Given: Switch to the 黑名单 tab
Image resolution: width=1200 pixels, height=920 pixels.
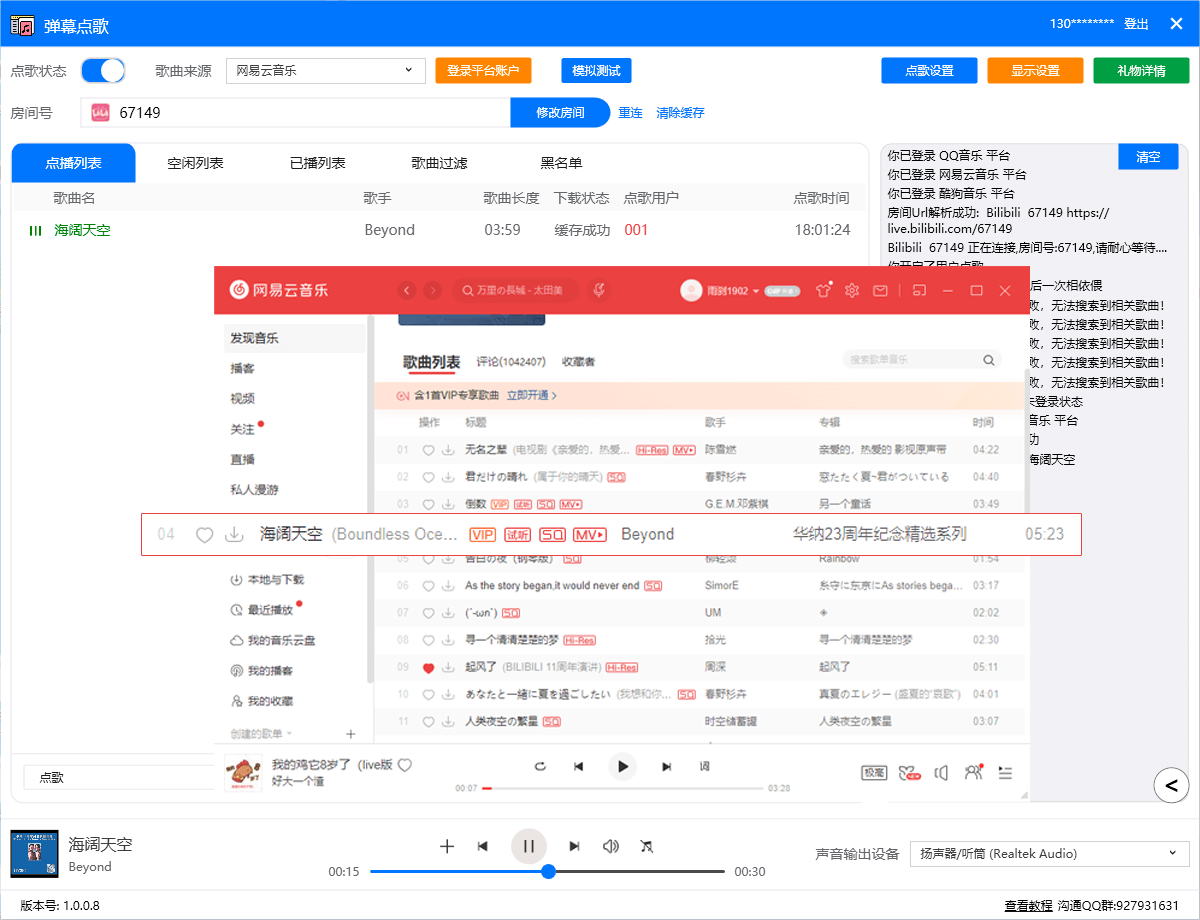Looking at the screenshot, I should 561,163.
